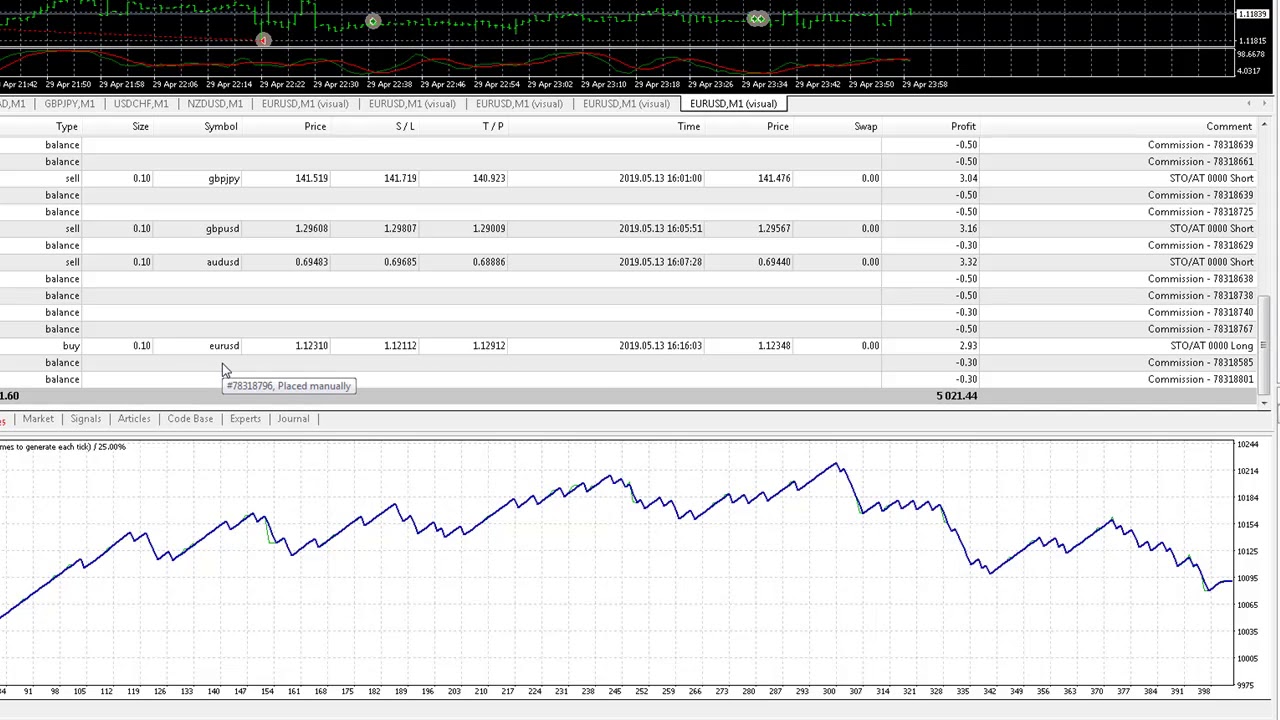The image size is (1280, 720).
Task: Sort by the S / L column header
Action: (x=405, y=127)
